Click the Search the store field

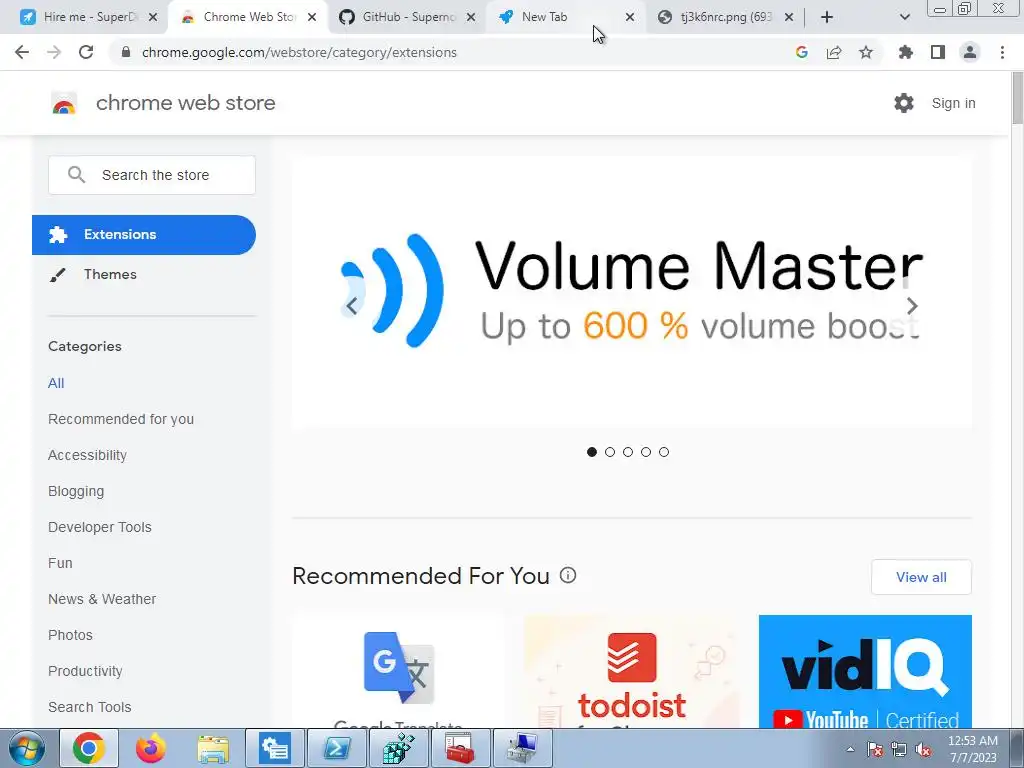tap(152, 175)
